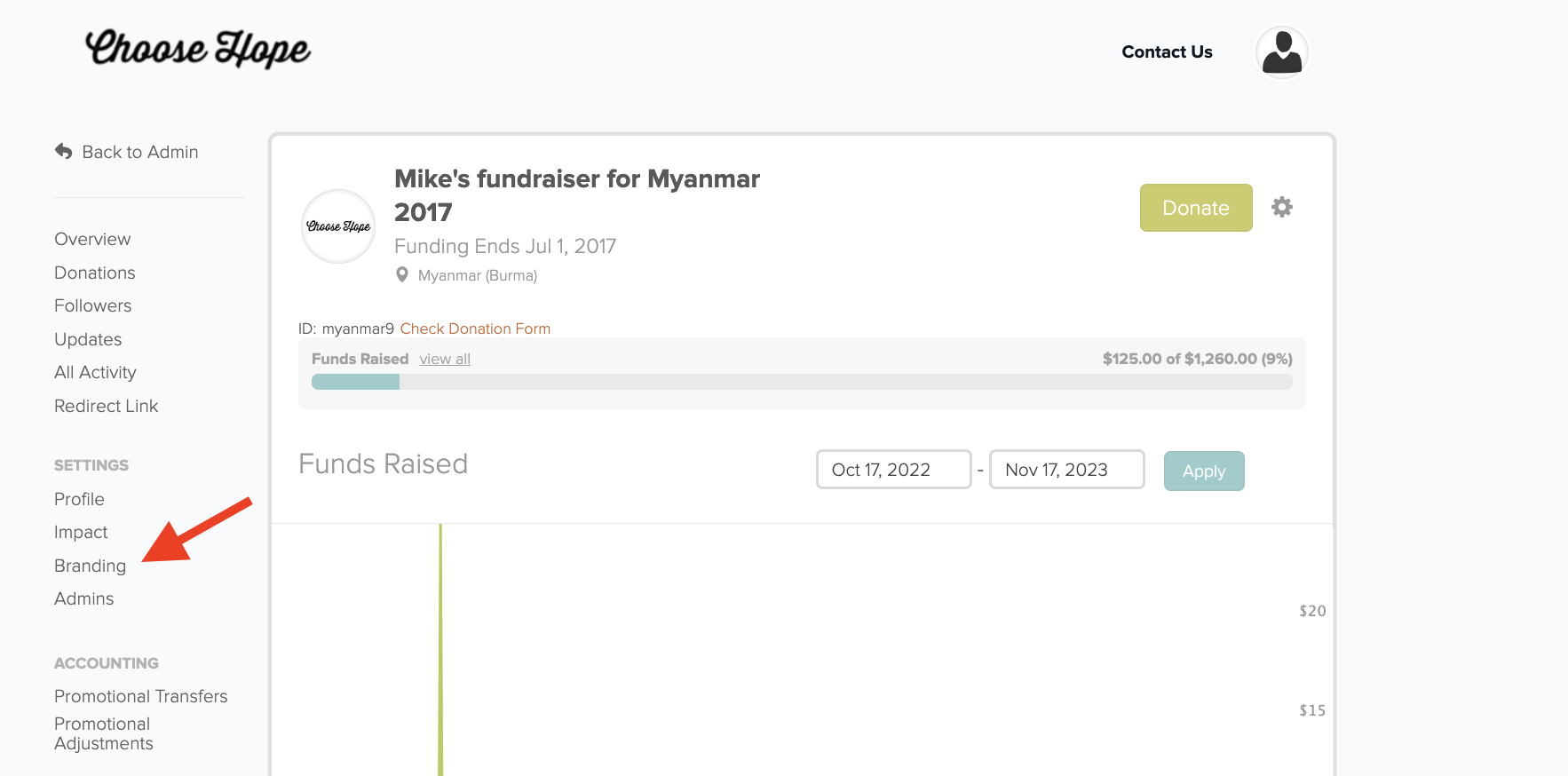
Task: Open Contact Us in the header
Action: coord(1167,51)
